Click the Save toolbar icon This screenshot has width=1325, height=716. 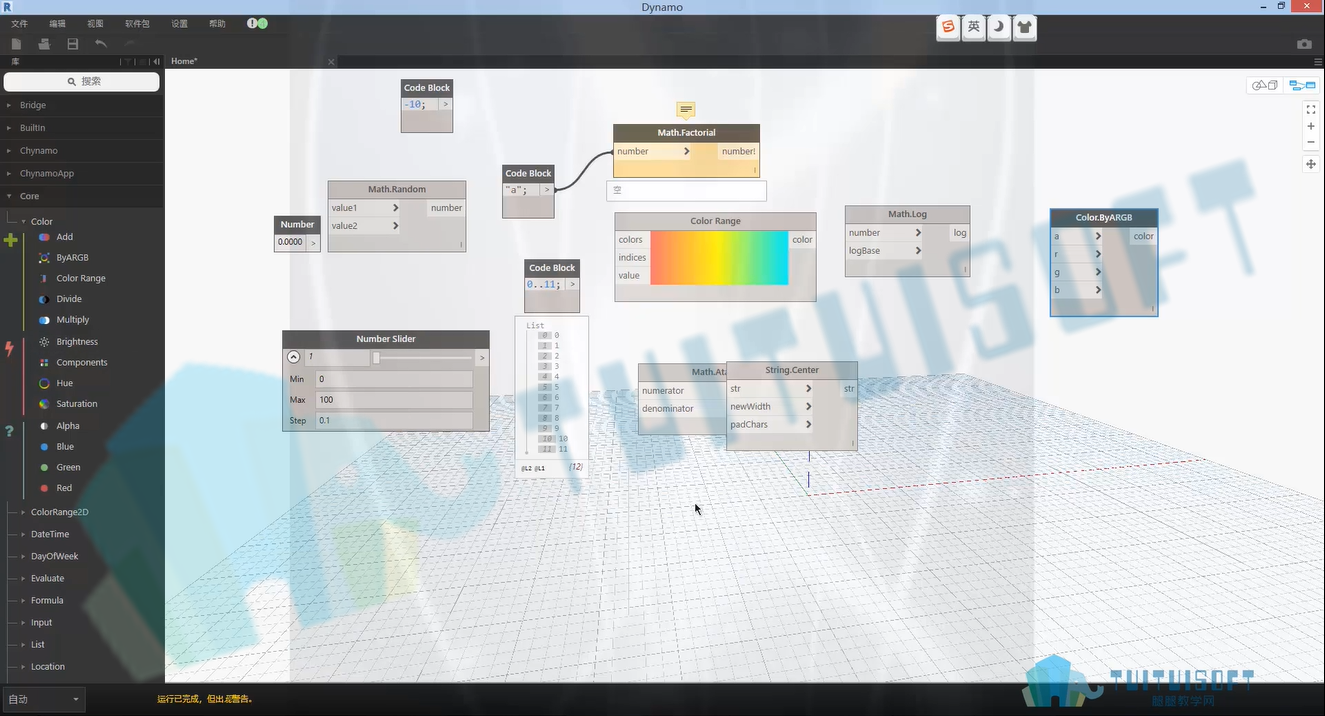coord(73,44)
